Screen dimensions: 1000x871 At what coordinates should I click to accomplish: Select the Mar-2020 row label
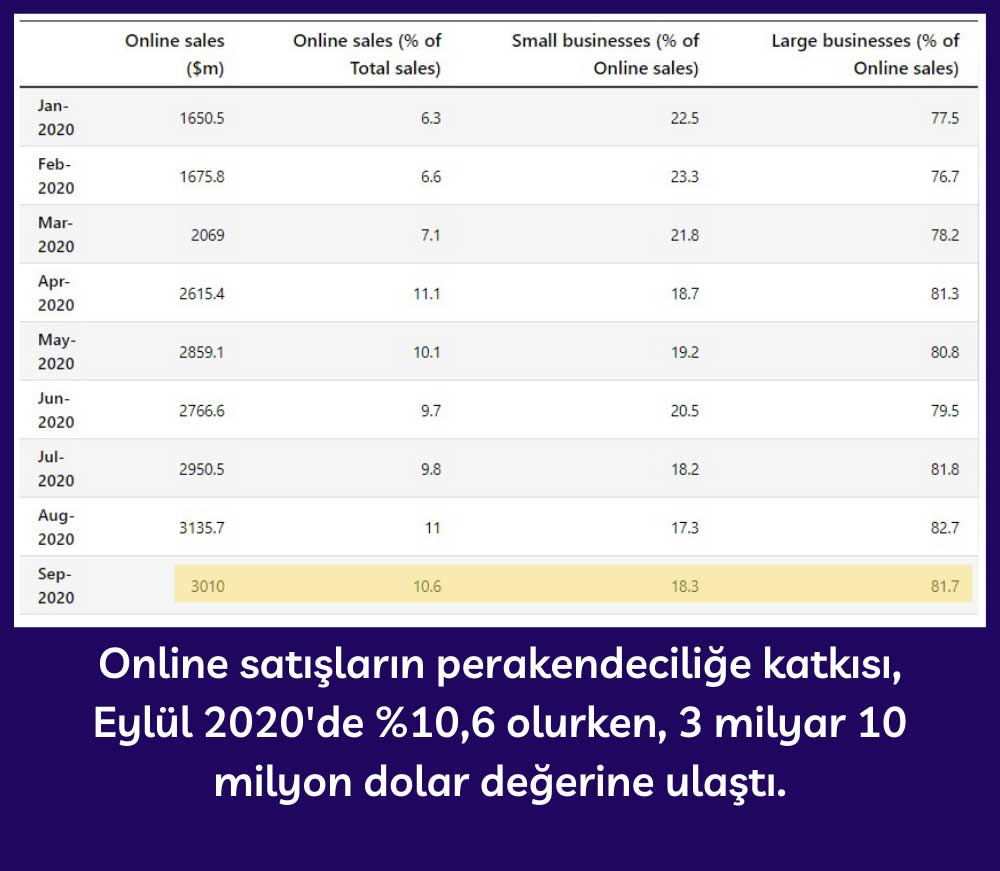[56, 235]
